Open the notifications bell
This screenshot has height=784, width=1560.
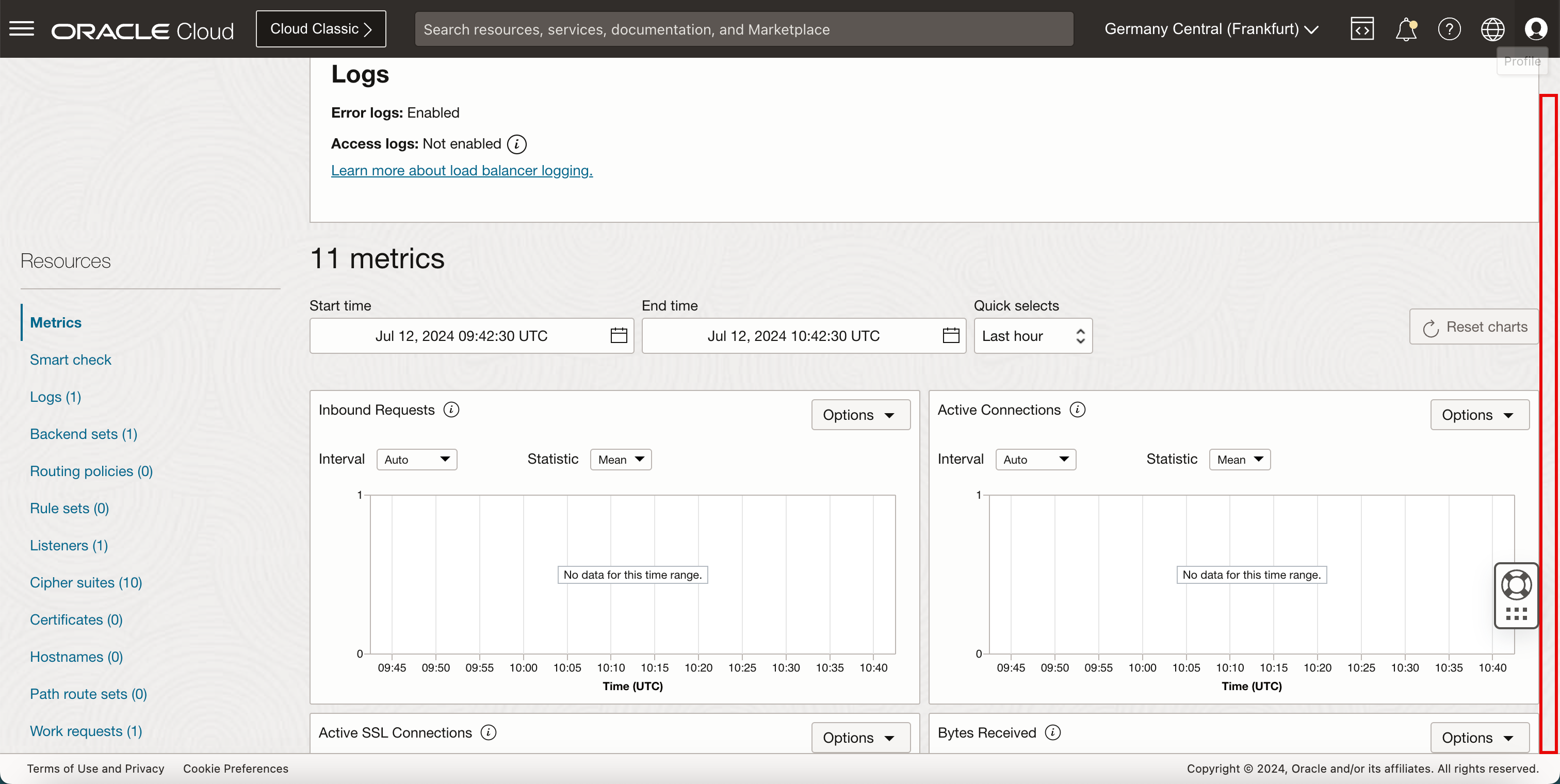point(1406,29)
